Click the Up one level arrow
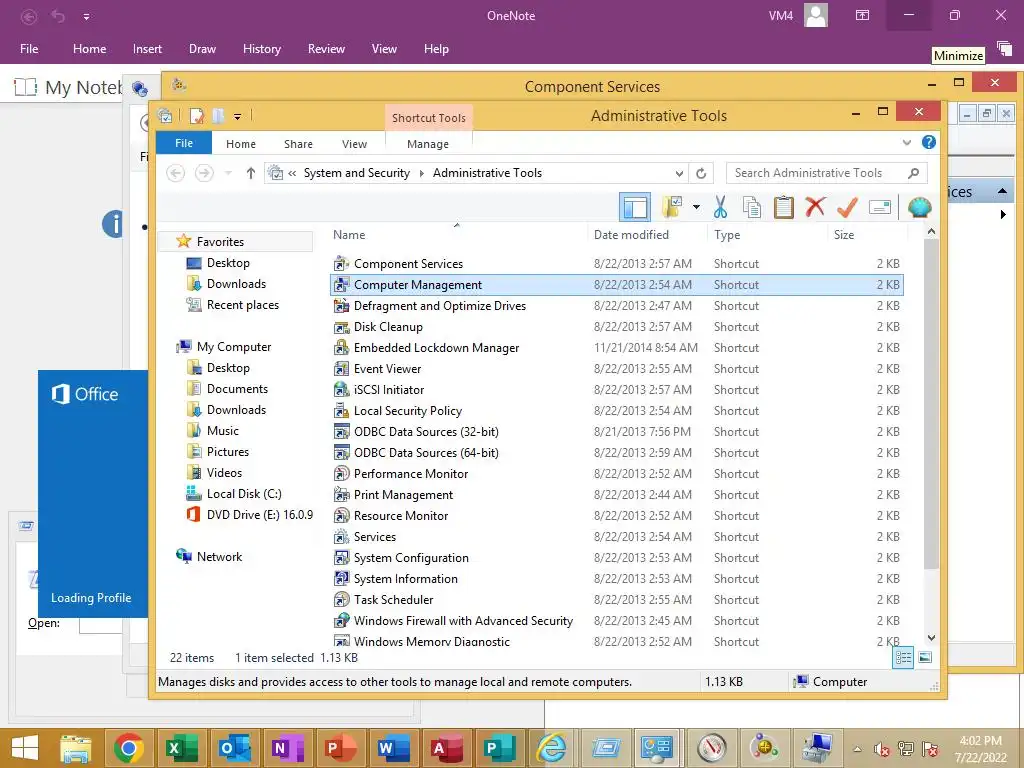Image resolution: width=1024 pixels, height=768 pixels. (x=251, y=173)
